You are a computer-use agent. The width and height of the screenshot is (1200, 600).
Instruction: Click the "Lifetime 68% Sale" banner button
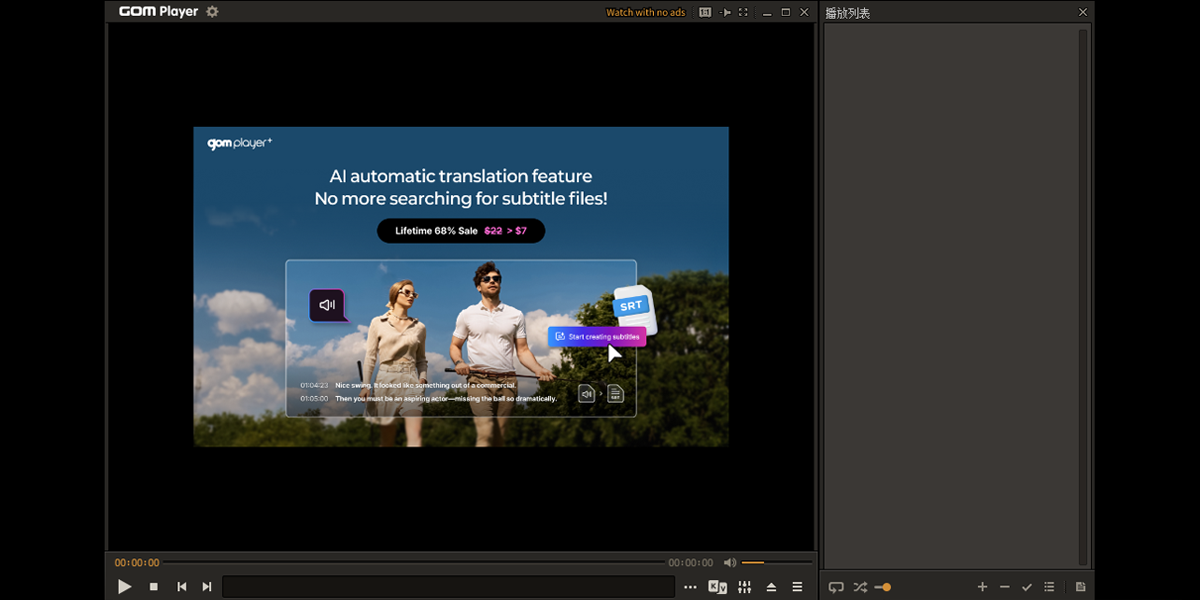point(460,231)
